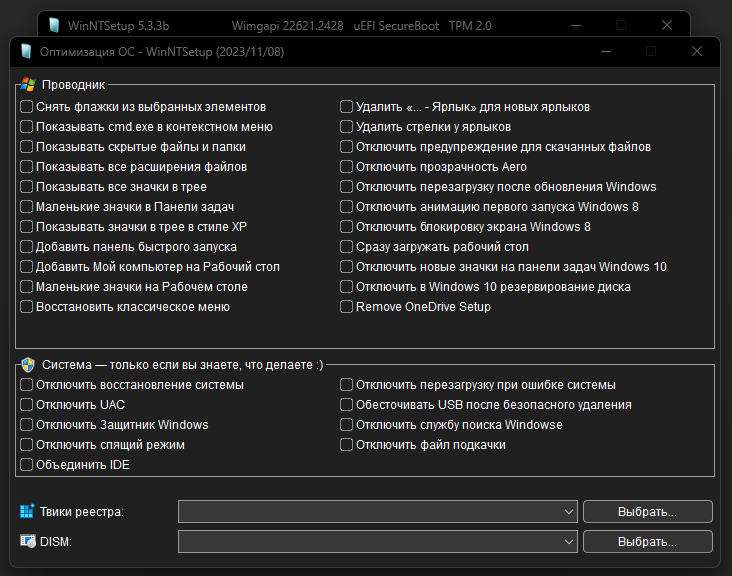The image size is (732, 576).
Task: Toggle Показывать скрытые файлы и папки
Action: (x=27, y=147)
